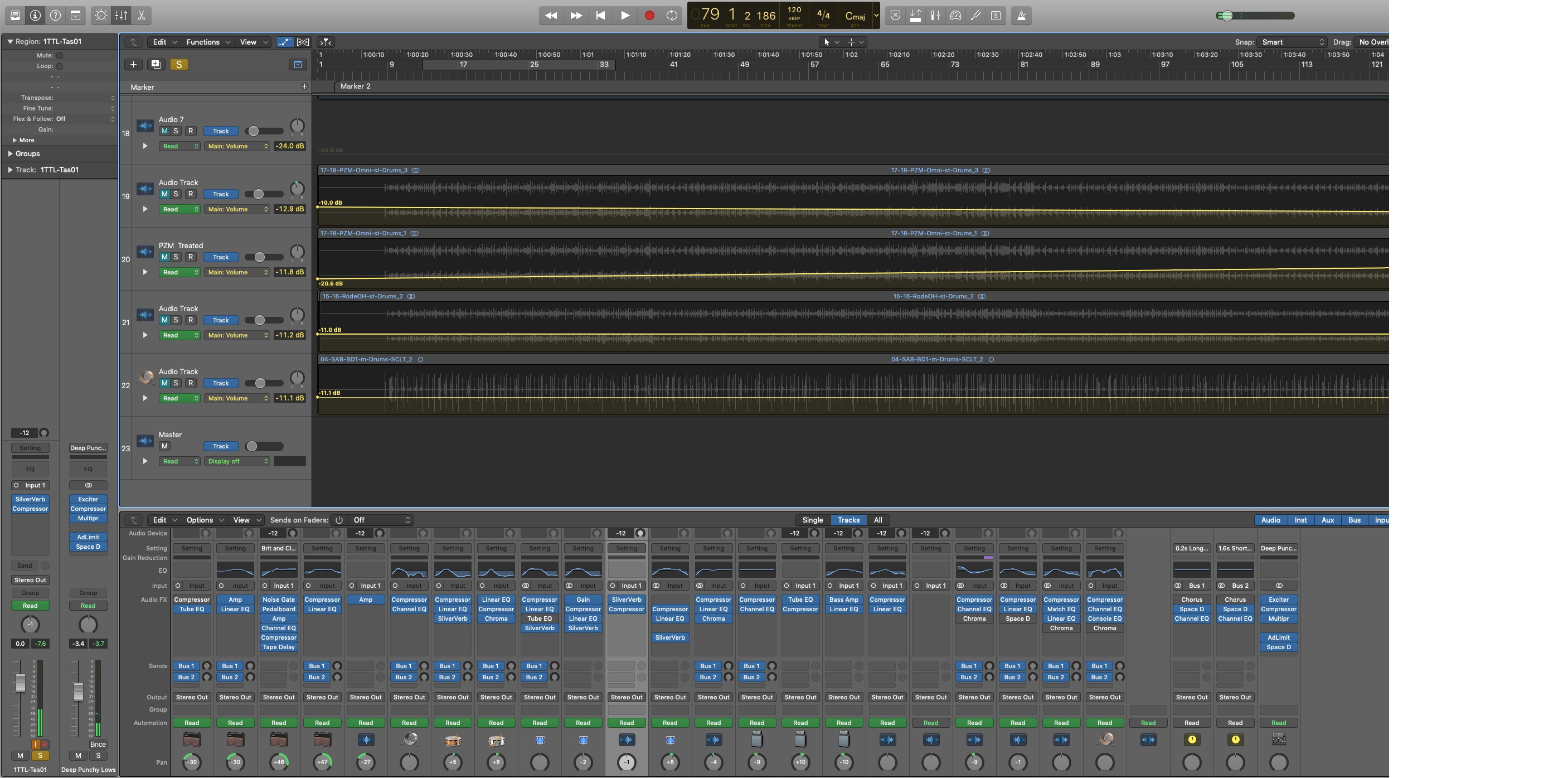Image resolution: width=1568 pixels, height=778 pixels.
Task: Record-enable the track 19 Audio Track
Action: (191, 194)
